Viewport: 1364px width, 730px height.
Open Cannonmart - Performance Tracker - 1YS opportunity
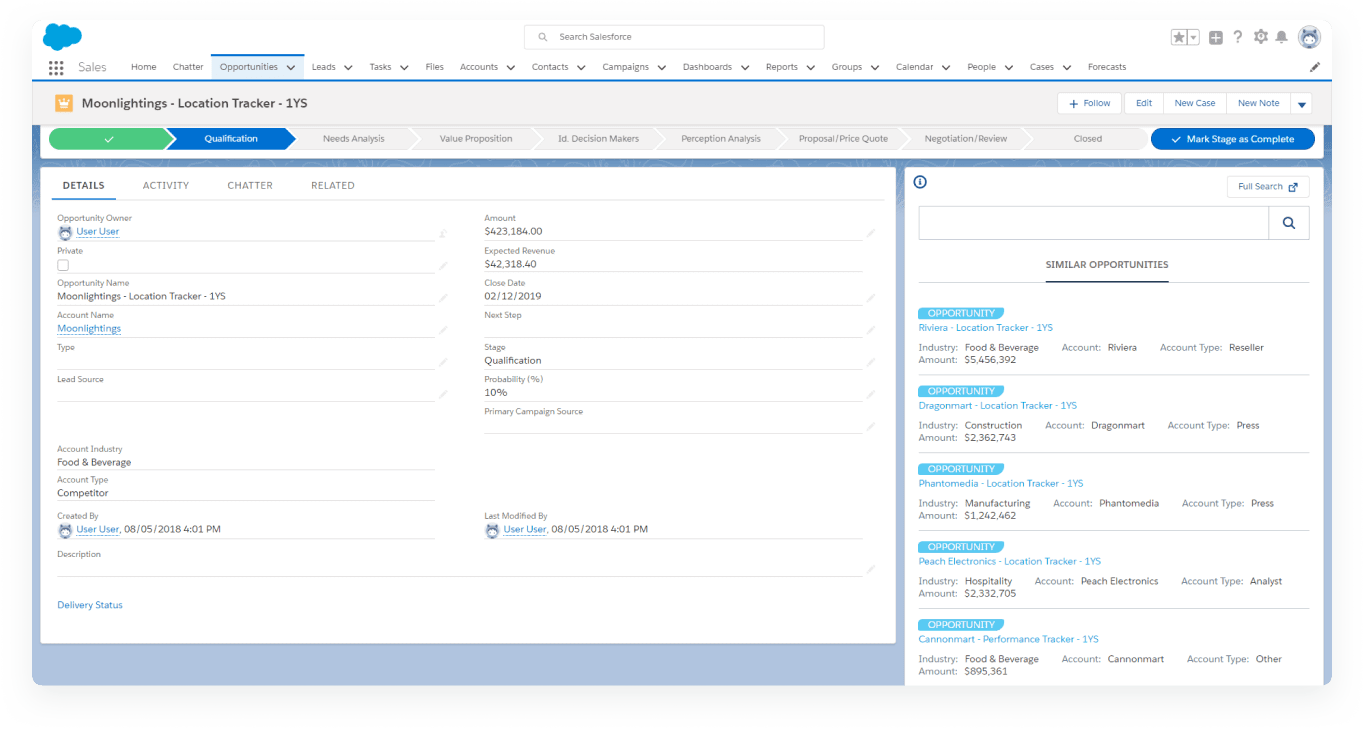click(x=1009, y=639)
